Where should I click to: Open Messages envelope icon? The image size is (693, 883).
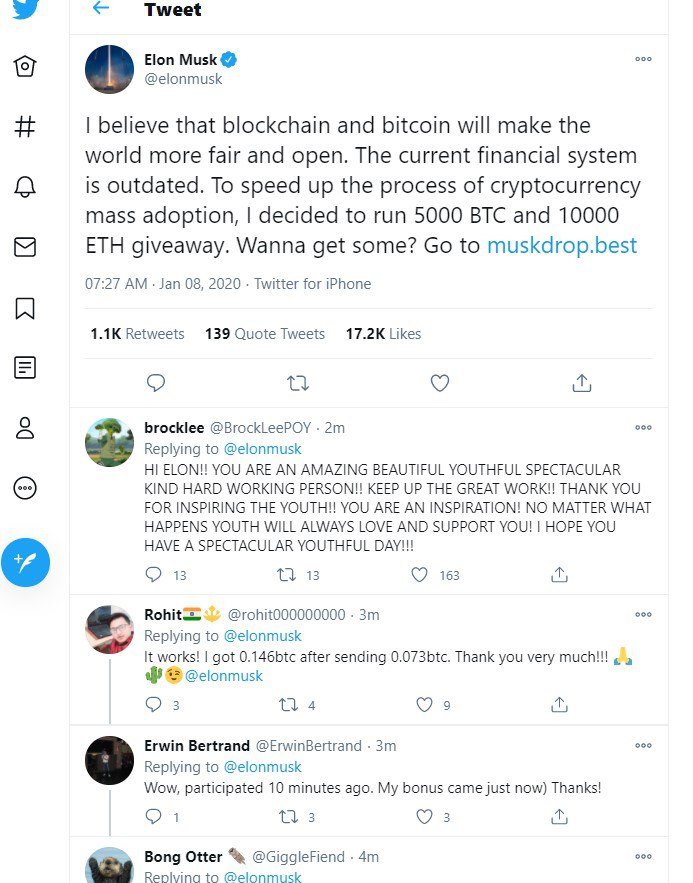tap(25, 247)
